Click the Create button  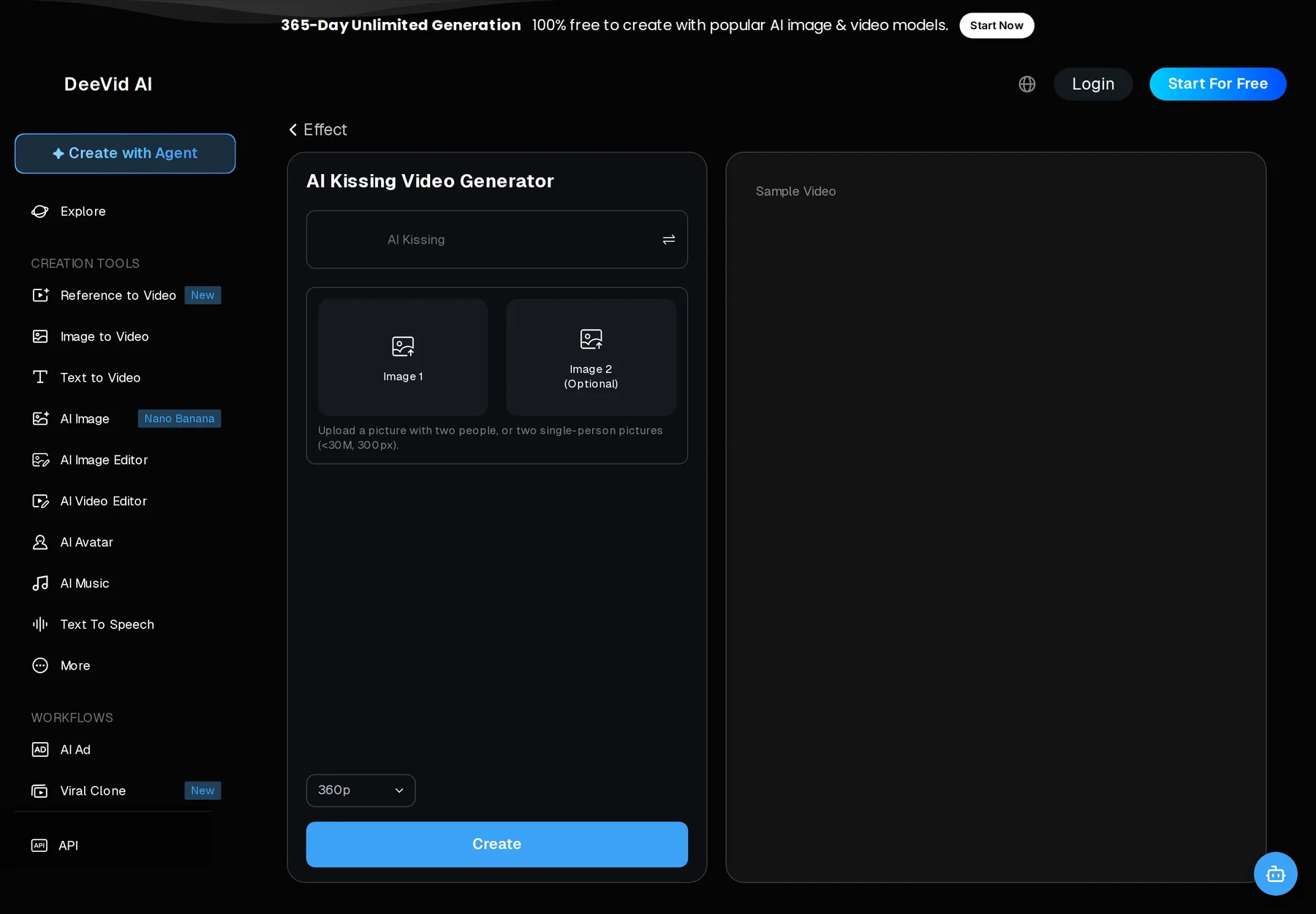click(496, 845)
